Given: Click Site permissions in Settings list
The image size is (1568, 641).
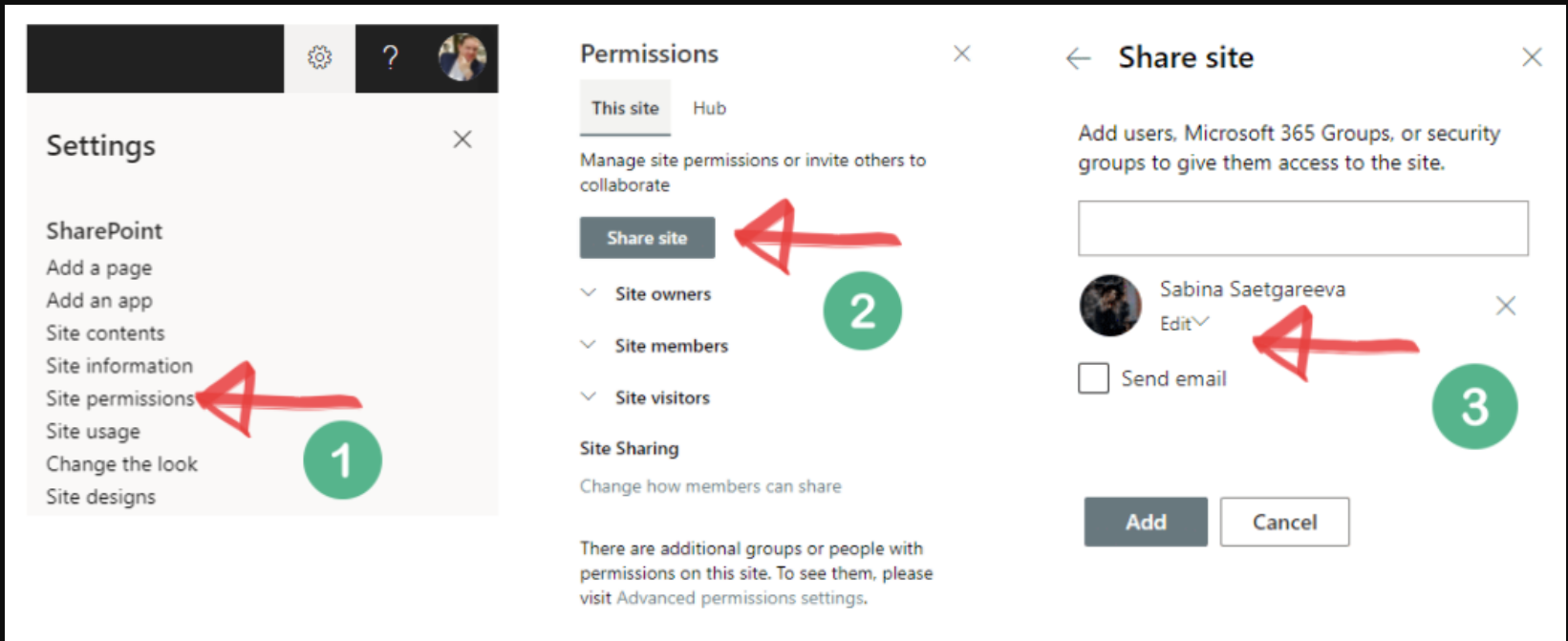Looking at the screenshot, I should click(x=119, y=398).
